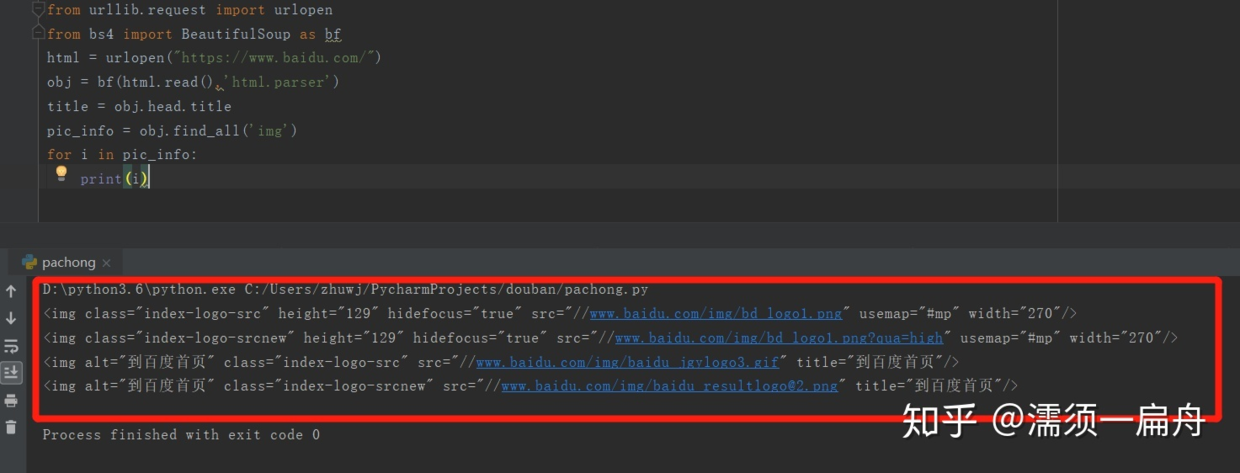Click the Python icon on pachong tab
This screenshot has height=473, width=1240.
pos(29,262)
